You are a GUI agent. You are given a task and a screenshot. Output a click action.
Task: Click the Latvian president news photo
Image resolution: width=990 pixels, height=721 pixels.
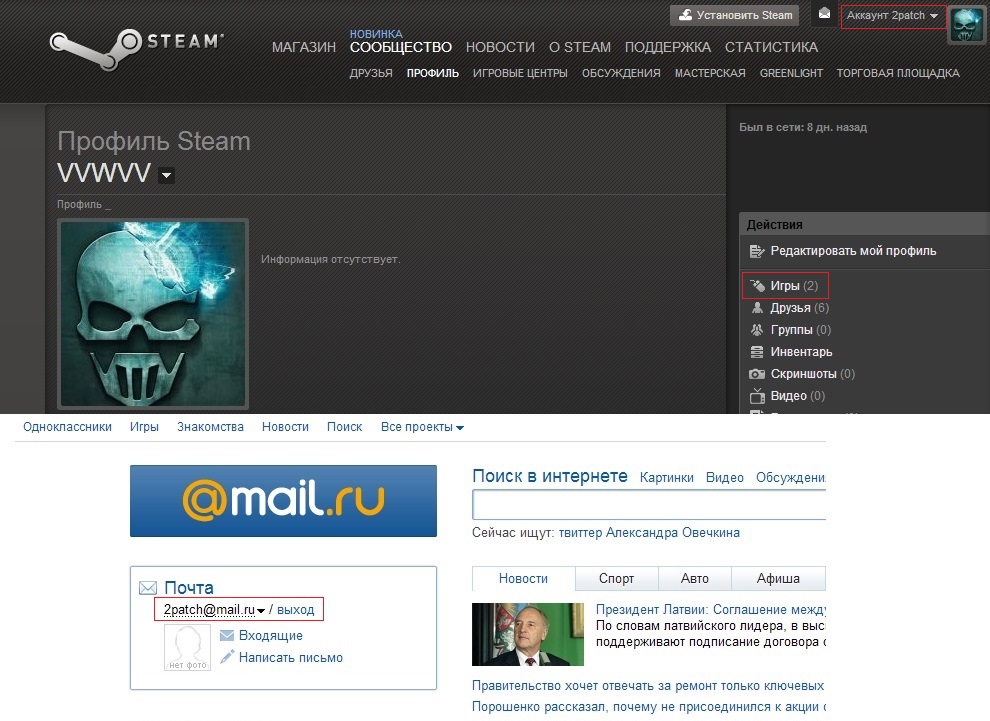coord(528,634)
